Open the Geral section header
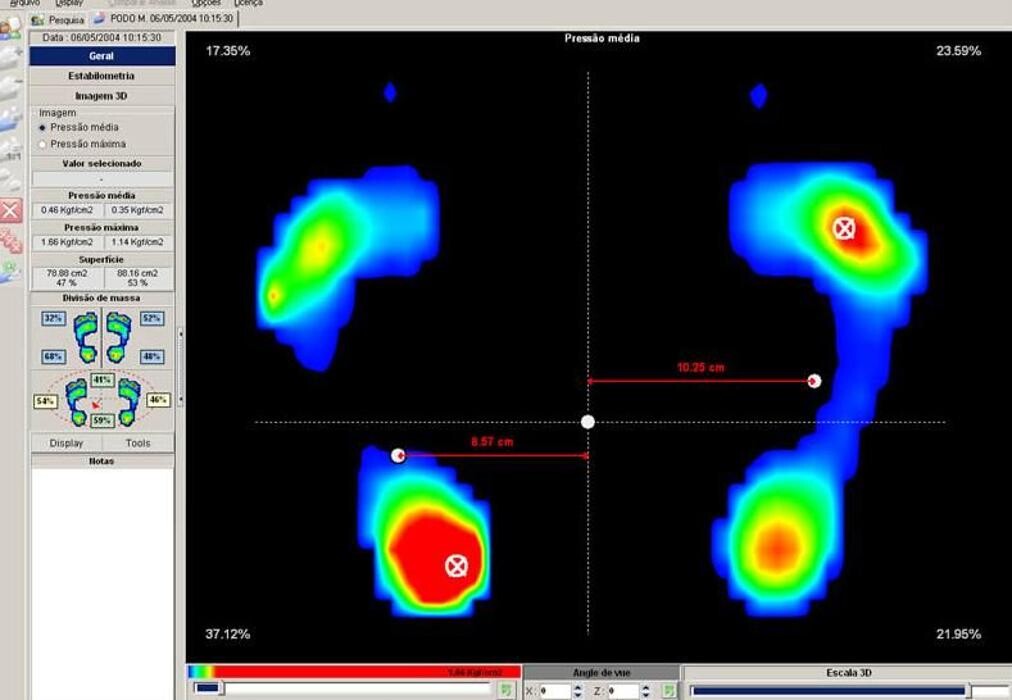This screenshot has width=1012, height=700. pos(102,56)
